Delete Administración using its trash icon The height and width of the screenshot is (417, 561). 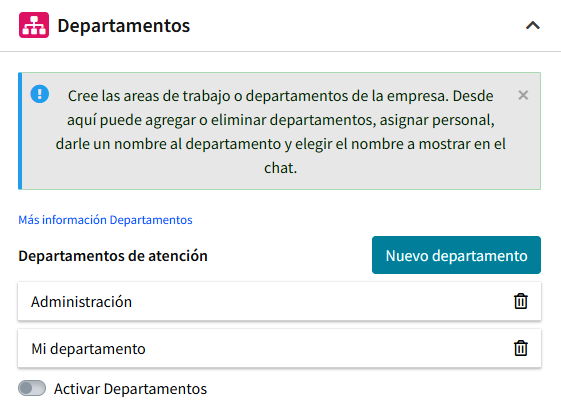click(x=521, y=301)
